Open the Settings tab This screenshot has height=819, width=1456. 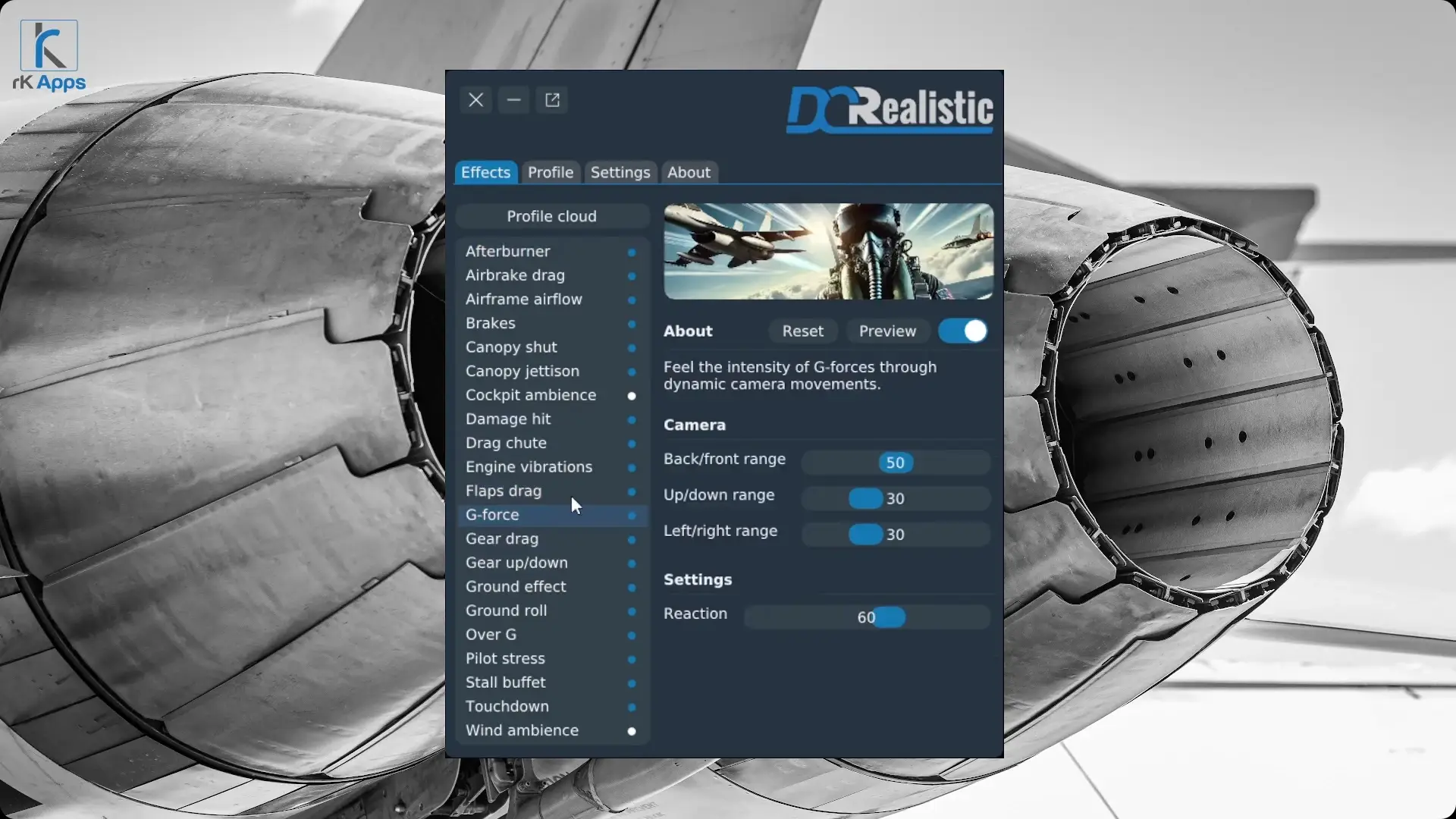coord(620,173)
